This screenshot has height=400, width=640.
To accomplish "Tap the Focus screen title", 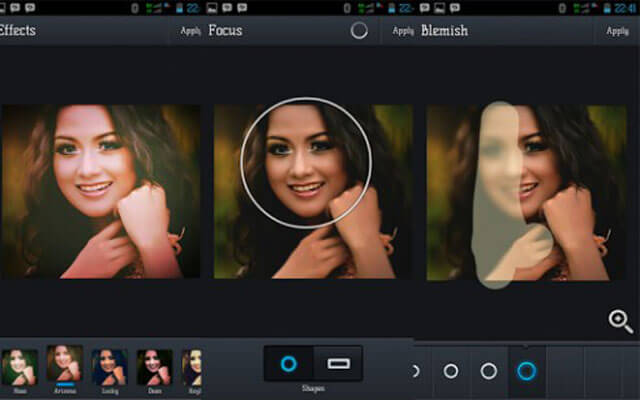I will (x=225, y=31).
